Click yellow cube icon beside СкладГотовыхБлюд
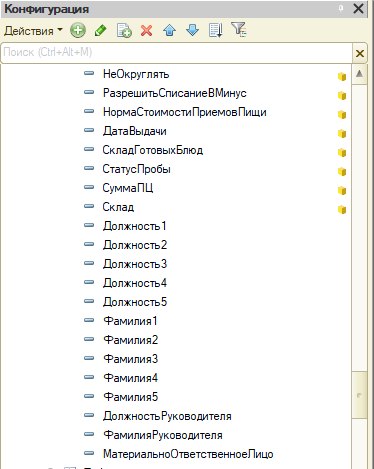Image resolution: width=374 pixels, height=469 pixels. pyautogui.click(x=342, y=152)
